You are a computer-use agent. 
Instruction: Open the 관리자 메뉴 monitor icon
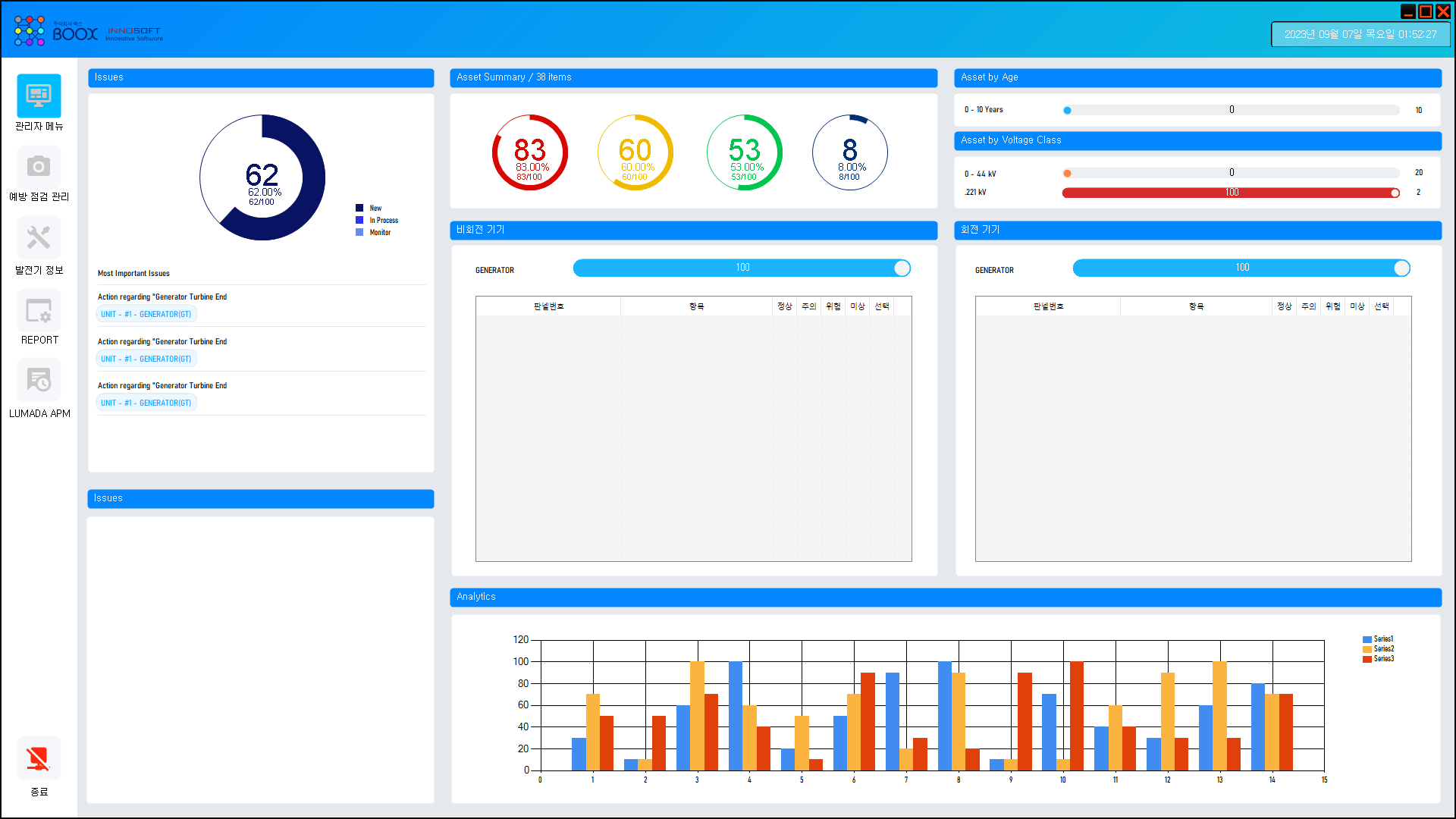click(39, 96)
